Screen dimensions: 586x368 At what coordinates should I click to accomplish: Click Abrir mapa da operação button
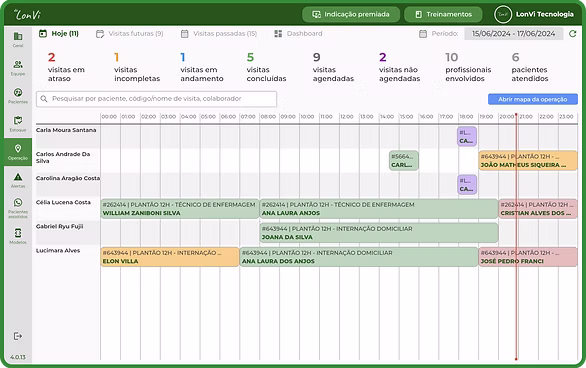(533, 99)
